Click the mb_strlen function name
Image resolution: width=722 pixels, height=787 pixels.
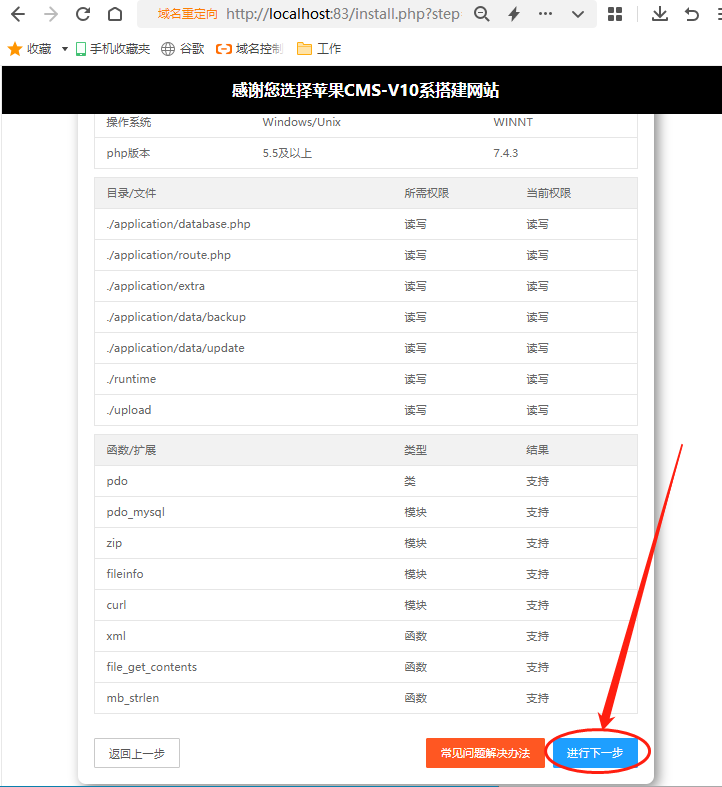tap(133, 698)
